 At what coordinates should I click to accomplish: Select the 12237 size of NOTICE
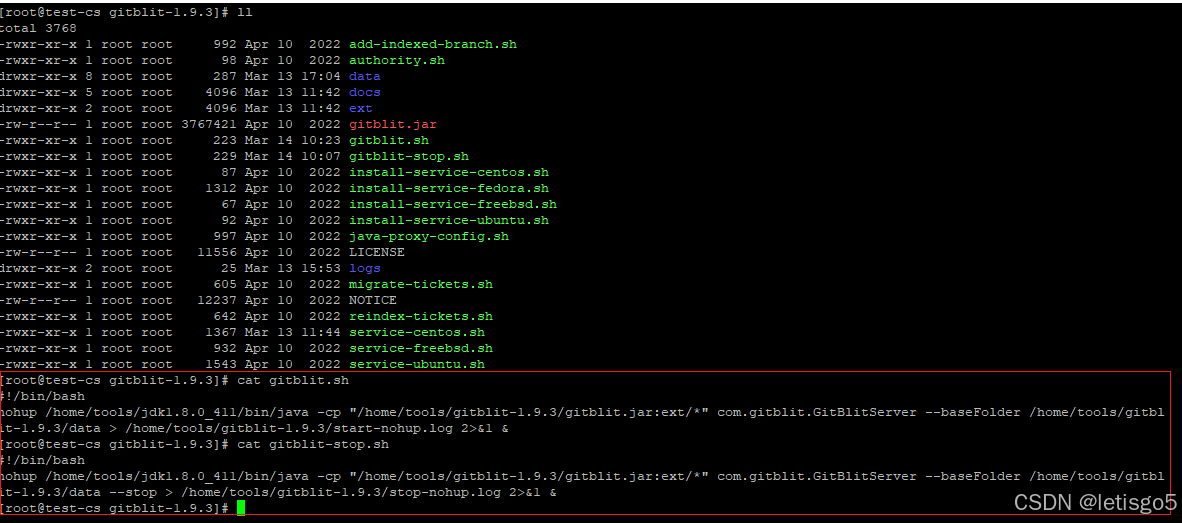point(217,300)
